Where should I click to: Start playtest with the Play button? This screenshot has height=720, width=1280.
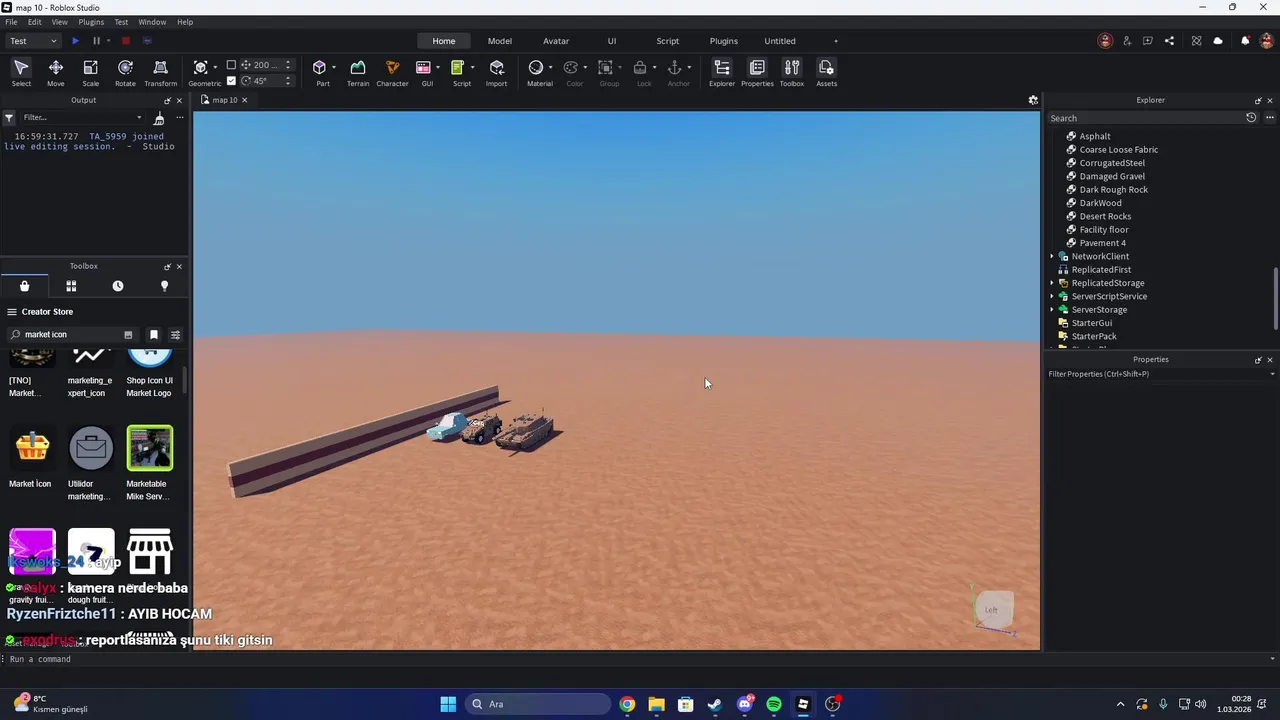pos(75,41)
